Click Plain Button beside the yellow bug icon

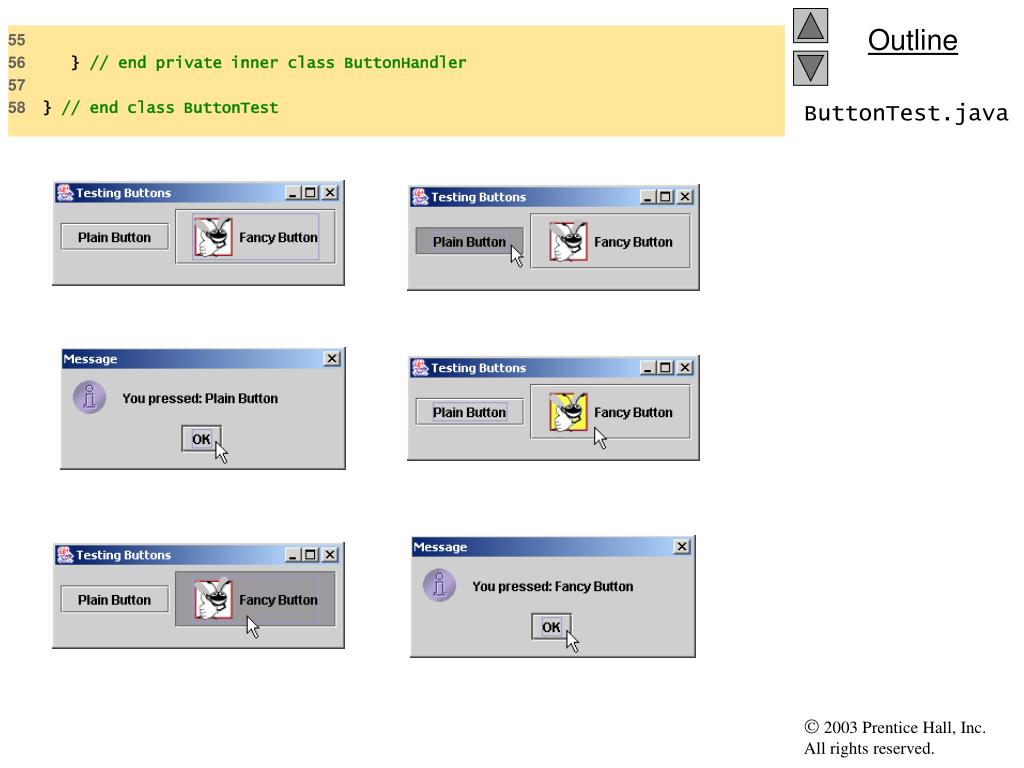[469, 412]
